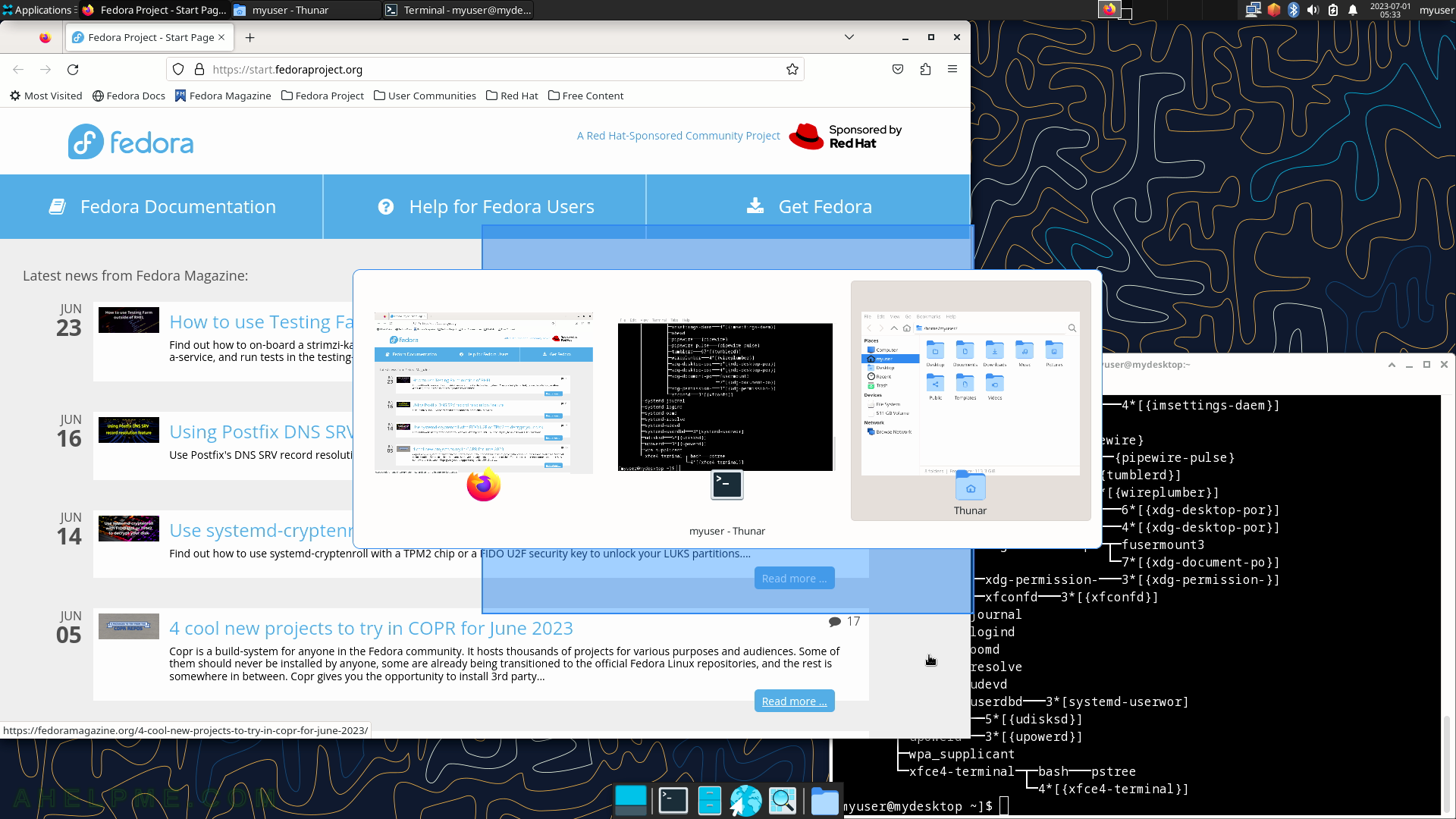Expand the list all tabs dropdown
The image size is (1456, 819).
(849, 37)
